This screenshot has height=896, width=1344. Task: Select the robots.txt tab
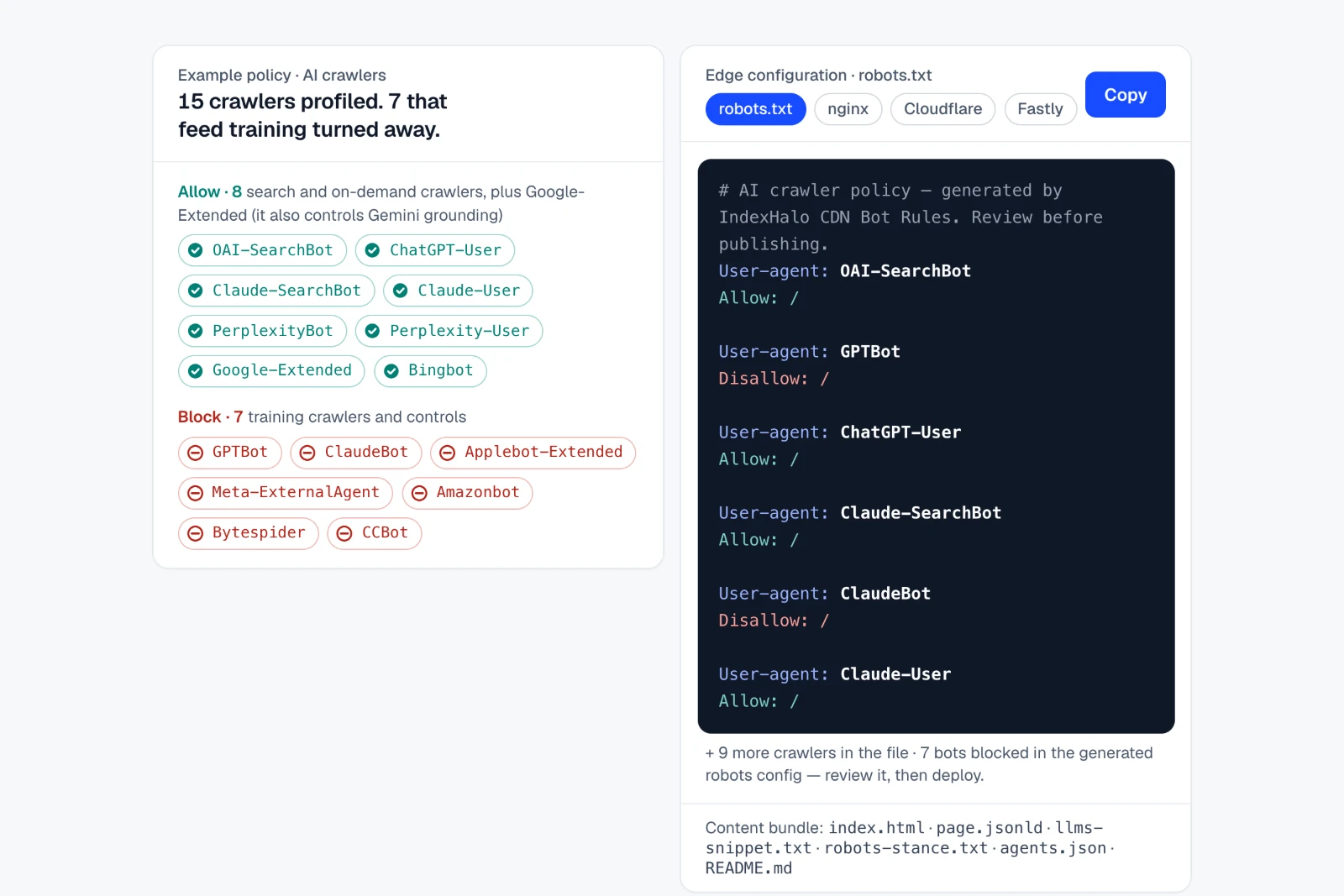point(755,109)
